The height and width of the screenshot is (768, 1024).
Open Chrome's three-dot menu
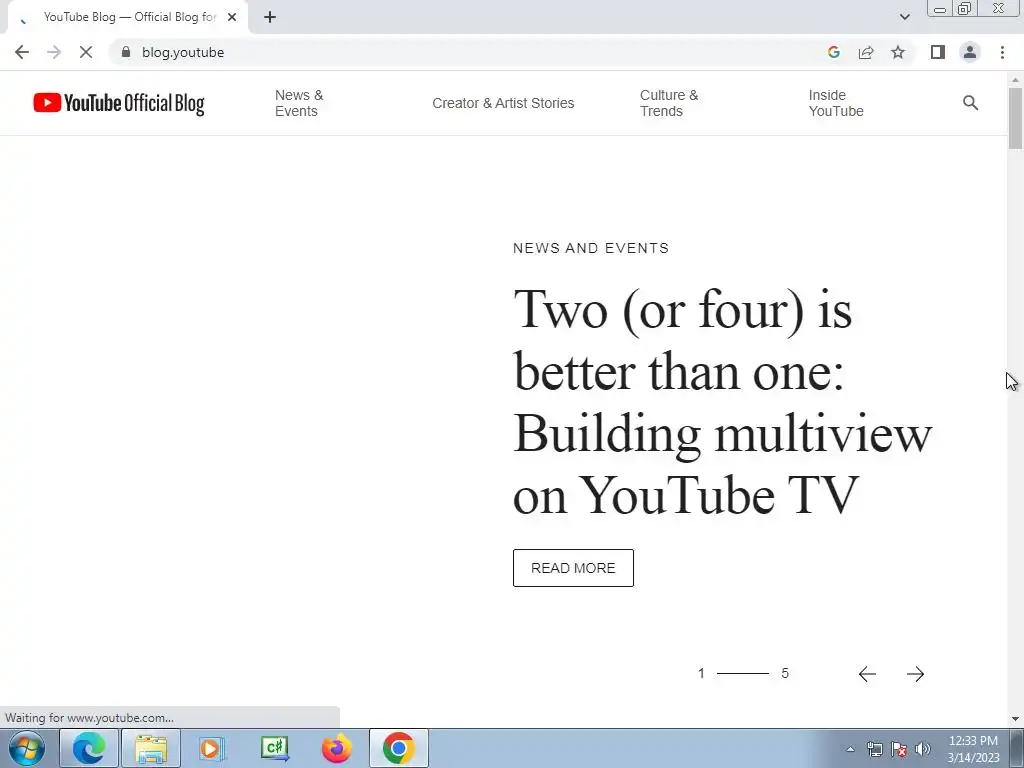click(x=1002, y=52)
